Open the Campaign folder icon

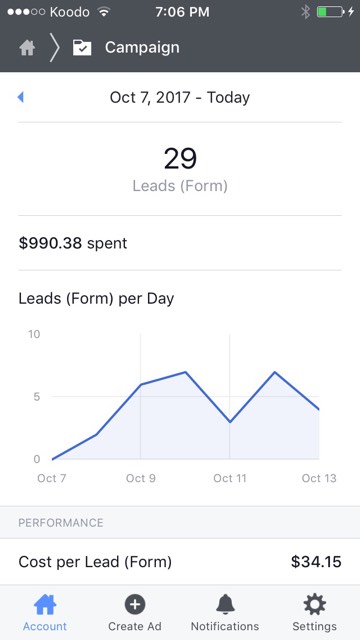[82, 48]
